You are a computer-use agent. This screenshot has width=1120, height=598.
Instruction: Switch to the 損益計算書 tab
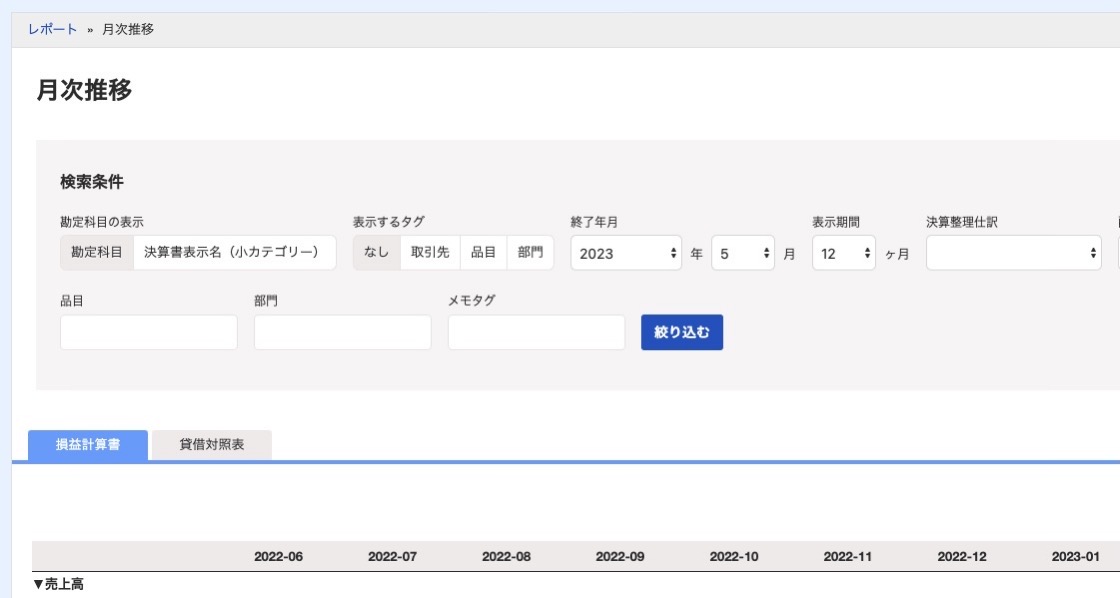pyautogui.click(x=88, y=445)
